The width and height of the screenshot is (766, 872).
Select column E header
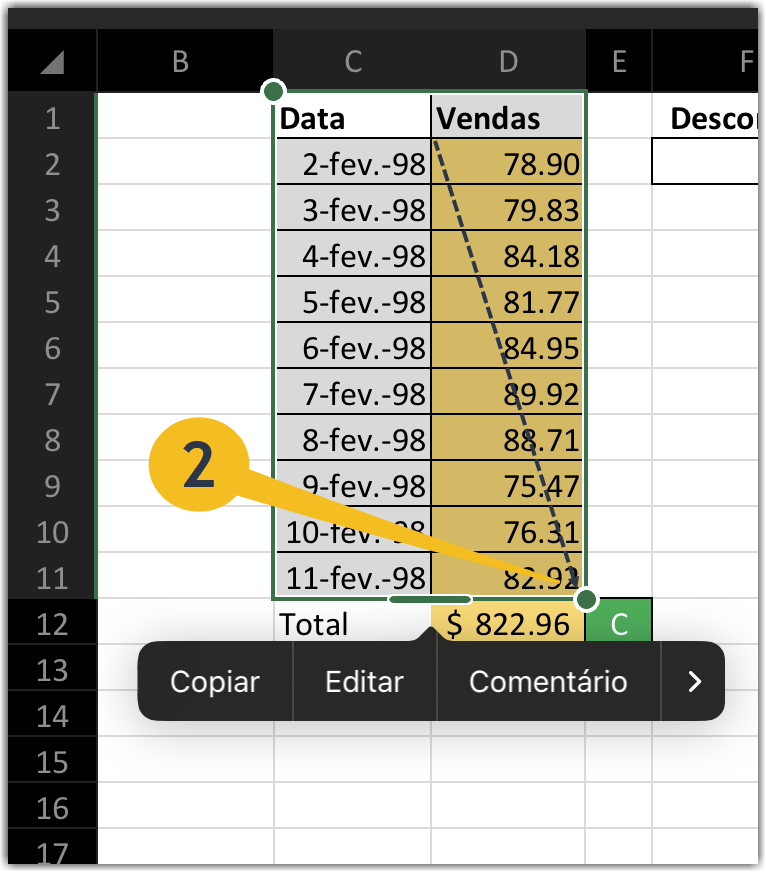[x=619, y=61]
